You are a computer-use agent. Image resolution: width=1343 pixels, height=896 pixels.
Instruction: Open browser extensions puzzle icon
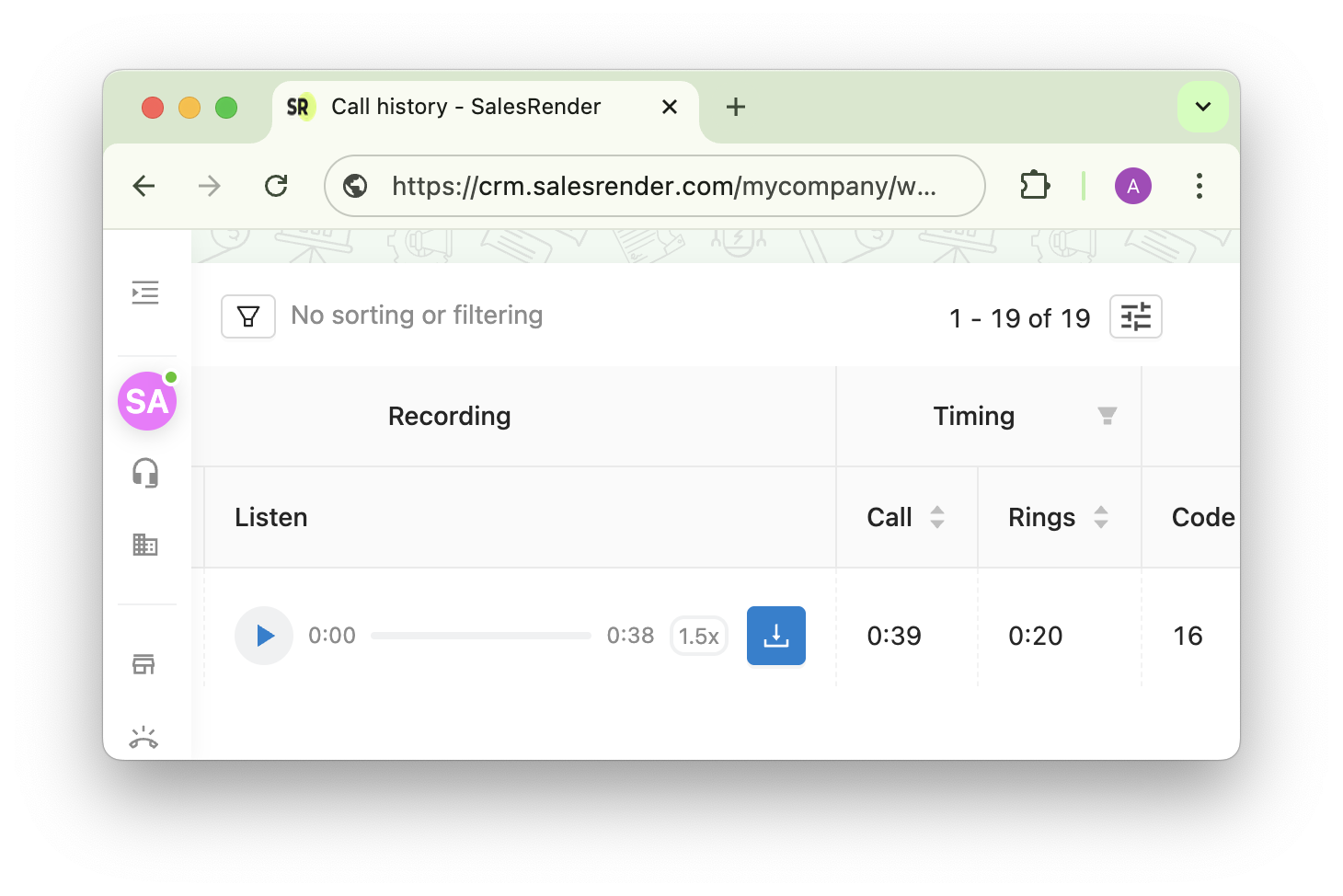click(1035, 186)
